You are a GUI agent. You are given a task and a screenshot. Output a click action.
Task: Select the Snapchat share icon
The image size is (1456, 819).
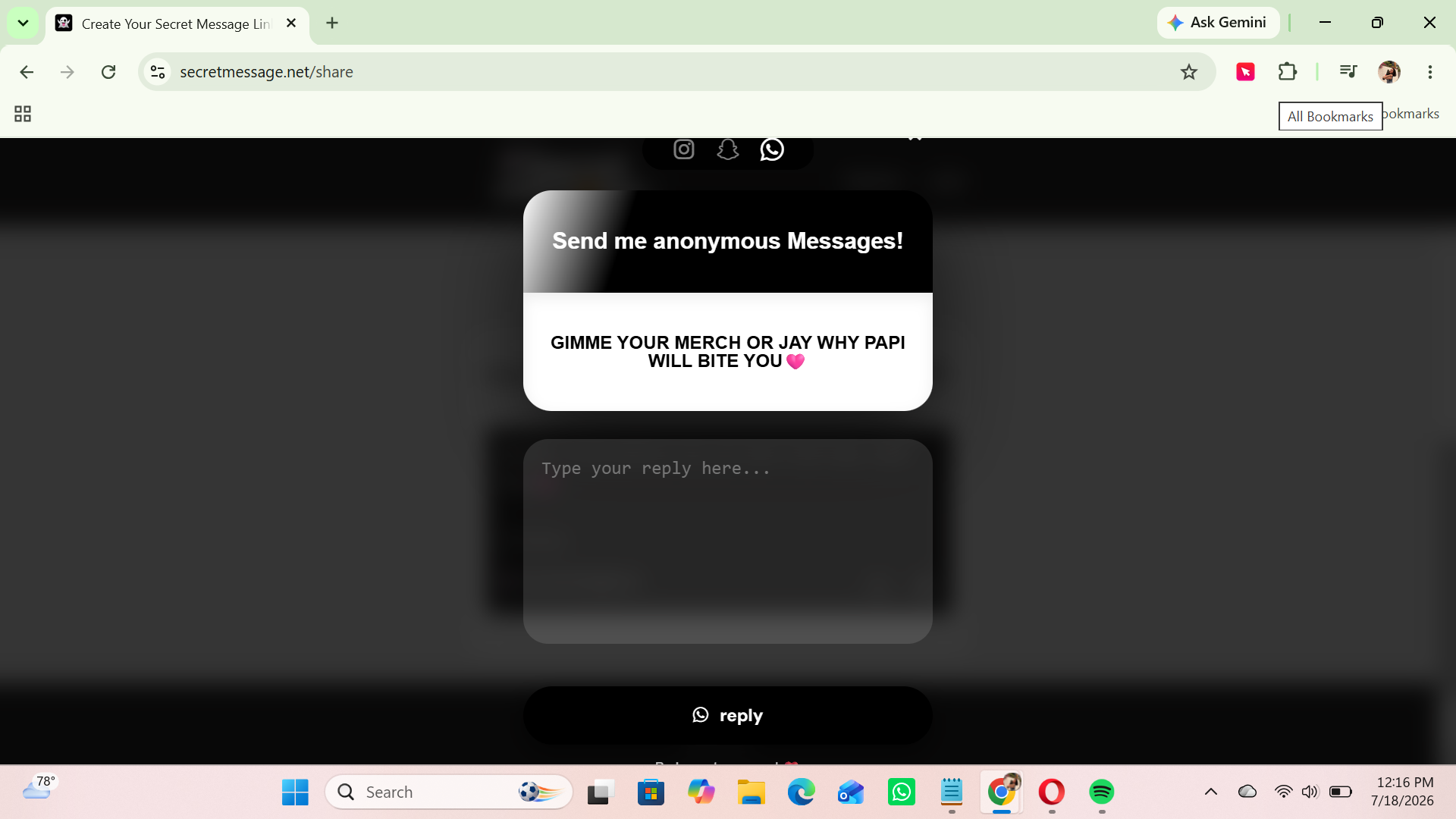click(727, 149)
